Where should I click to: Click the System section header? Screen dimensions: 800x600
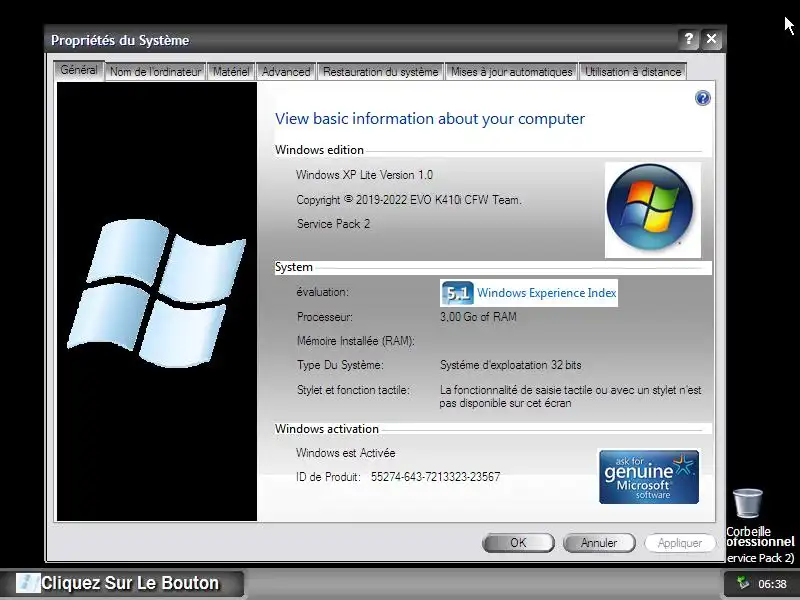[x=293, y=267]
